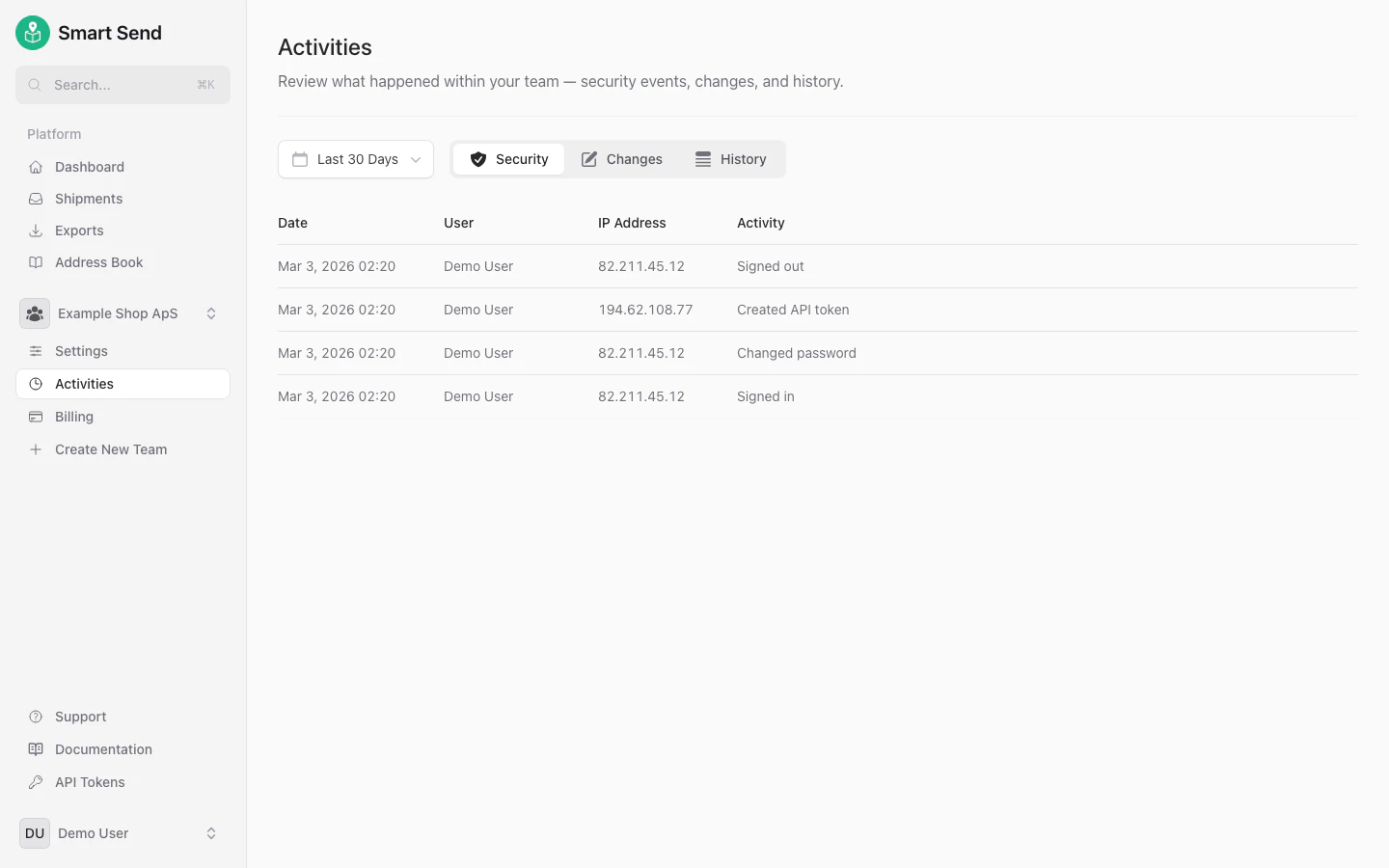
Task: Open the Documentation link
Action: pos(103,748)
